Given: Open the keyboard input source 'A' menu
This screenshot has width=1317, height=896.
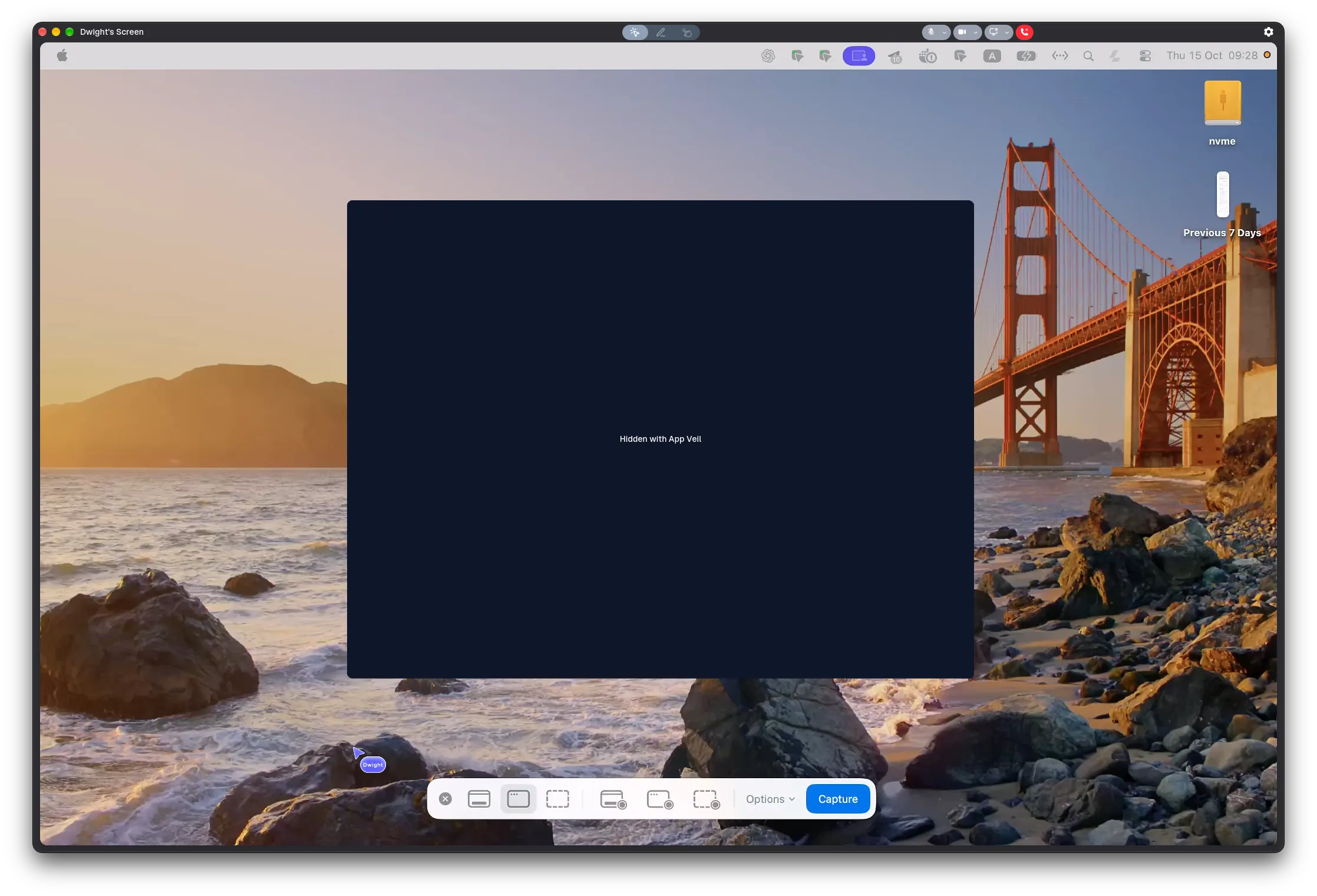Looking at the screenshot, I should pos(992,56).
